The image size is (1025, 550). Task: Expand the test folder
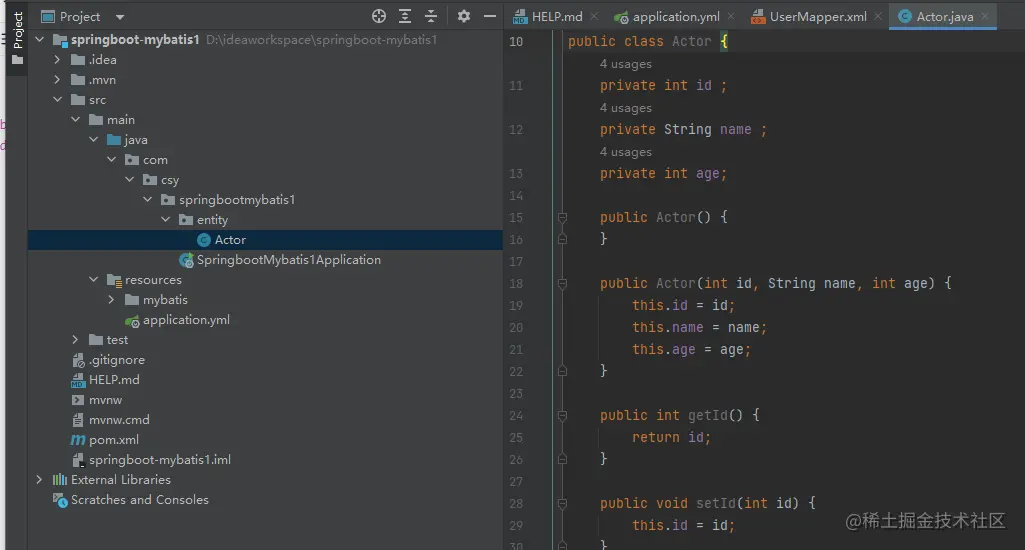[x=76, y=339]
